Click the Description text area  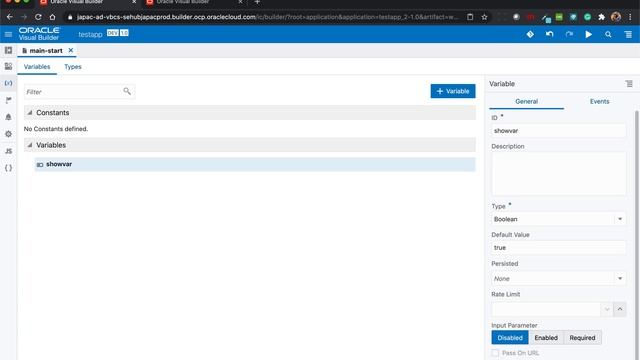point(558,174)
